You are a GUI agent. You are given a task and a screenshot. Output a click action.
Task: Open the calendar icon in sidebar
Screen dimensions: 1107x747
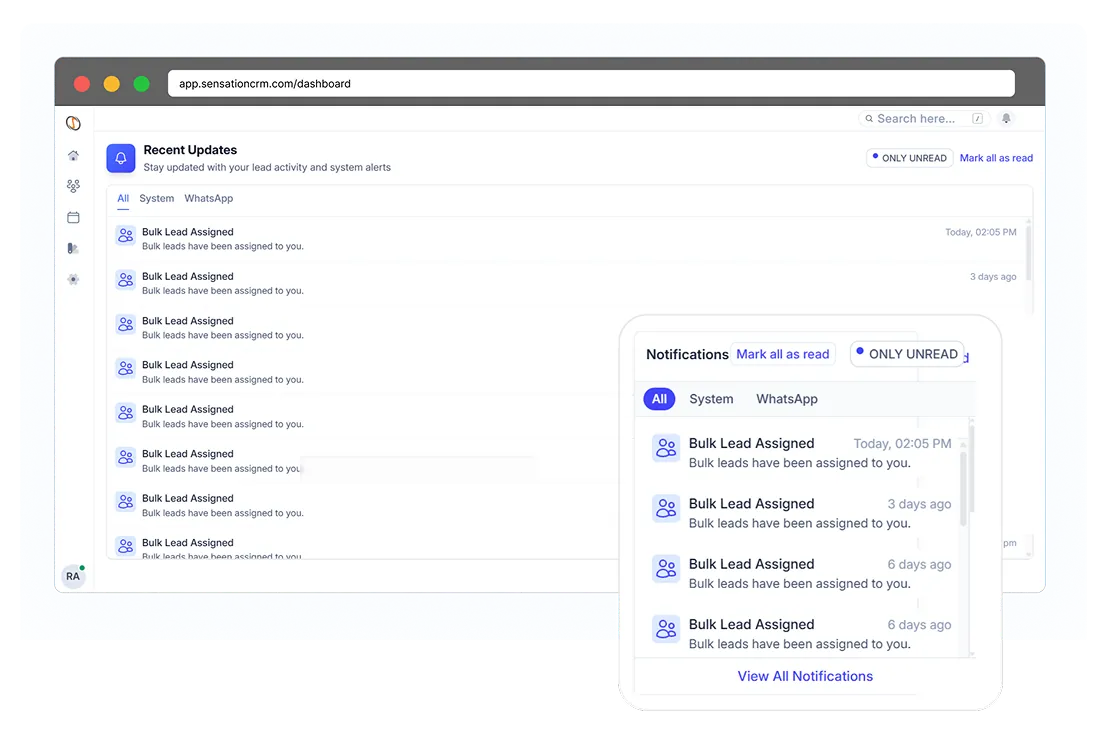coord(73,217)
